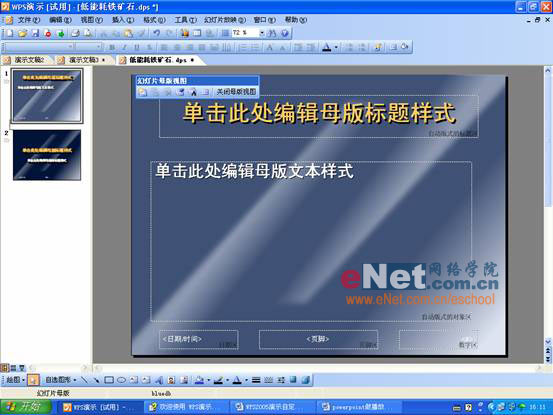Switch to normal view using bottom-left button
The width and height of the screenshot is (553, 415).
tap(5, 368)
